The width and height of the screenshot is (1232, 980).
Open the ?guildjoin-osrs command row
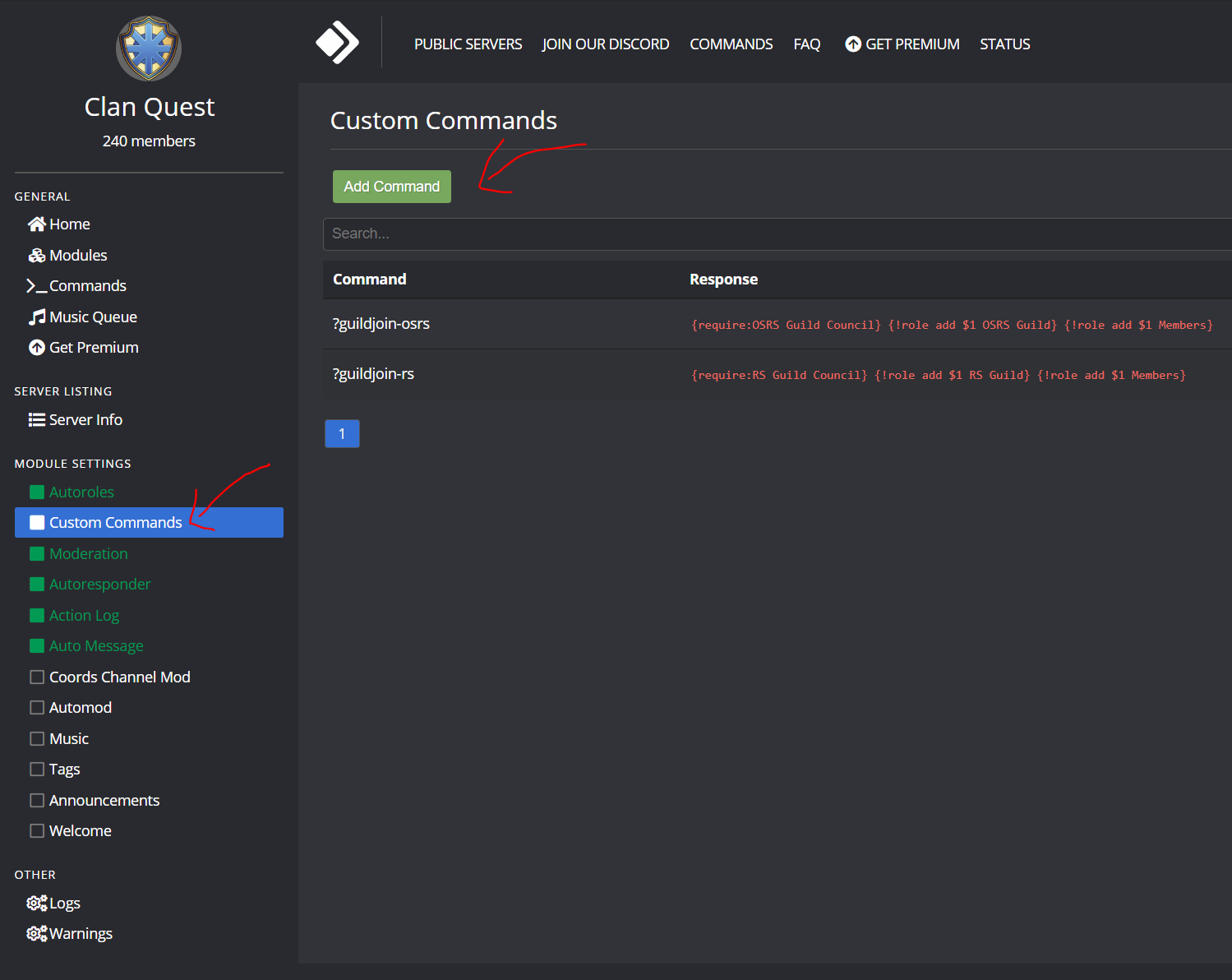[777, 324]
